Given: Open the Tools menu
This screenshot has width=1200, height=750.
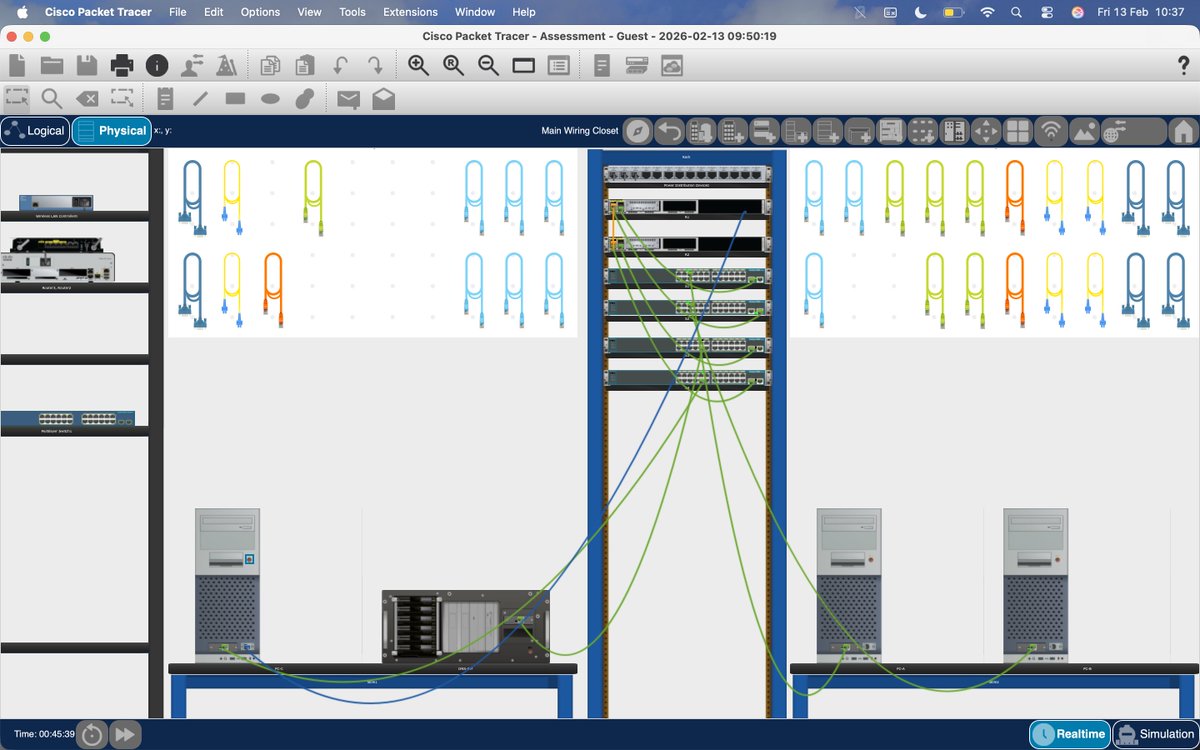Looking at the screenshot, I should (x=352, y=12).
